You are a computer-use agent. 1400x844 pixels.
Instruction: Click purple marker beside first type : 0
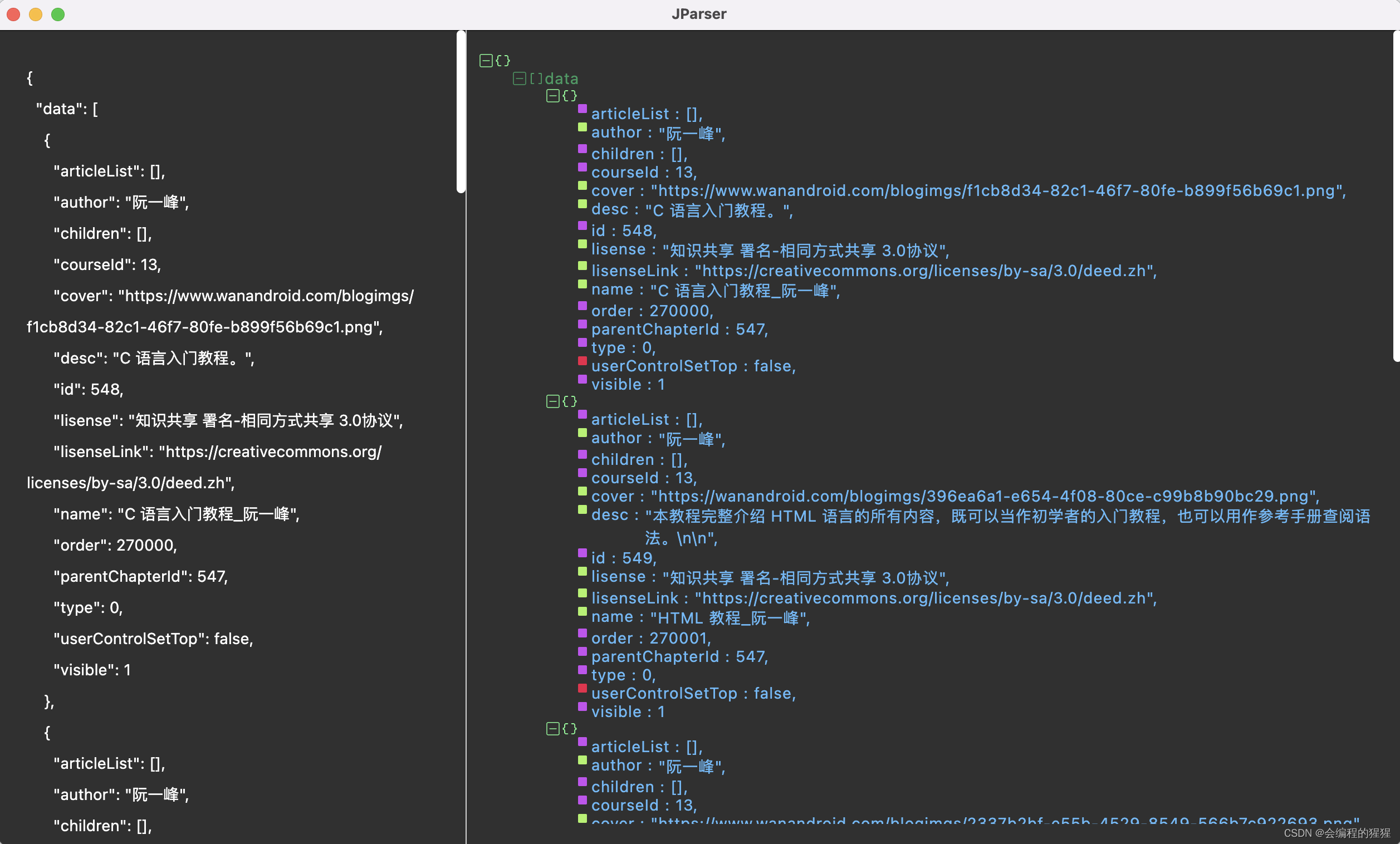(x=582, y=342)
